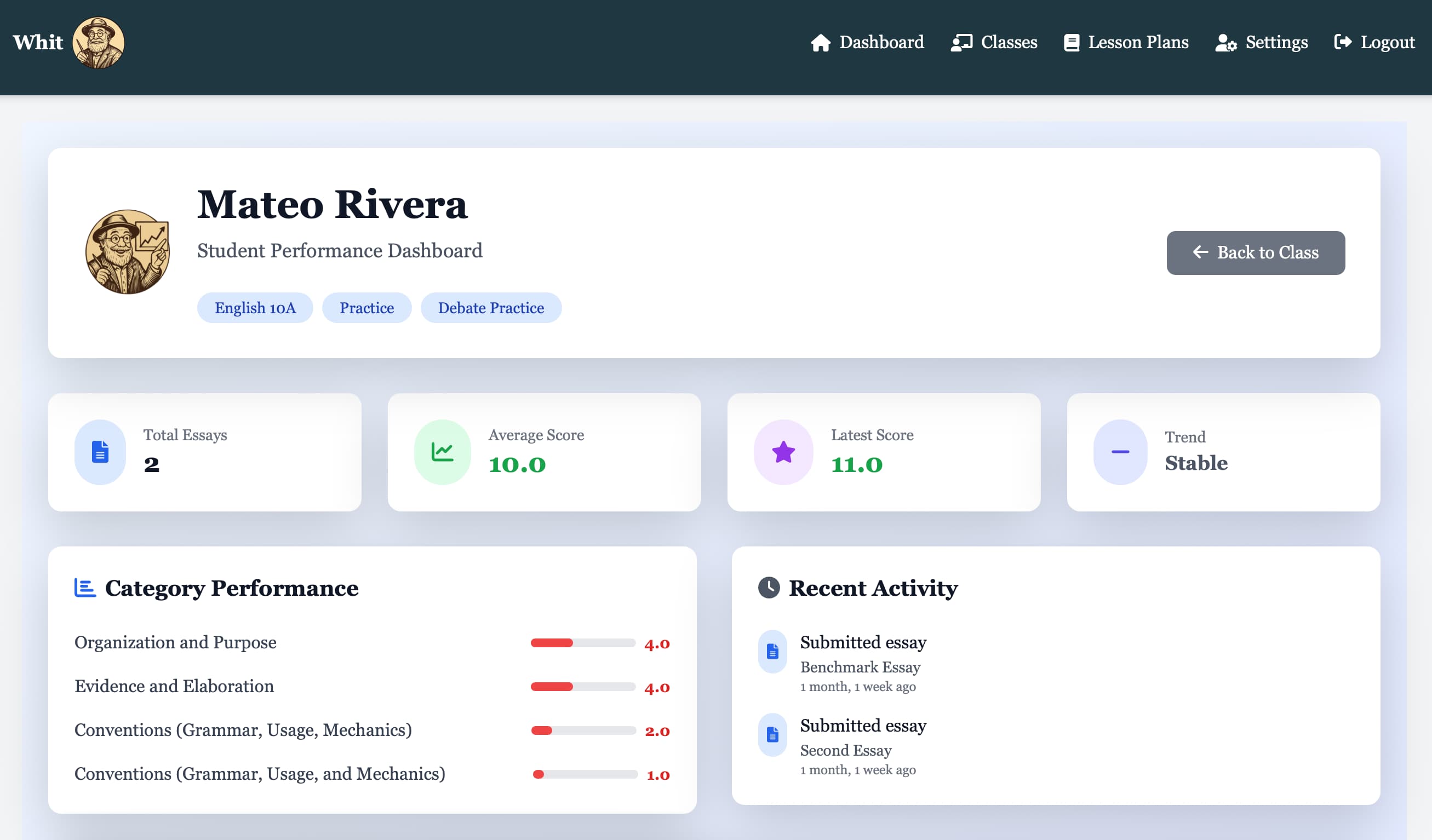Click Mateo Rivera's profile picture
The image size is (1432, 840).
click(x=128, y=251)
